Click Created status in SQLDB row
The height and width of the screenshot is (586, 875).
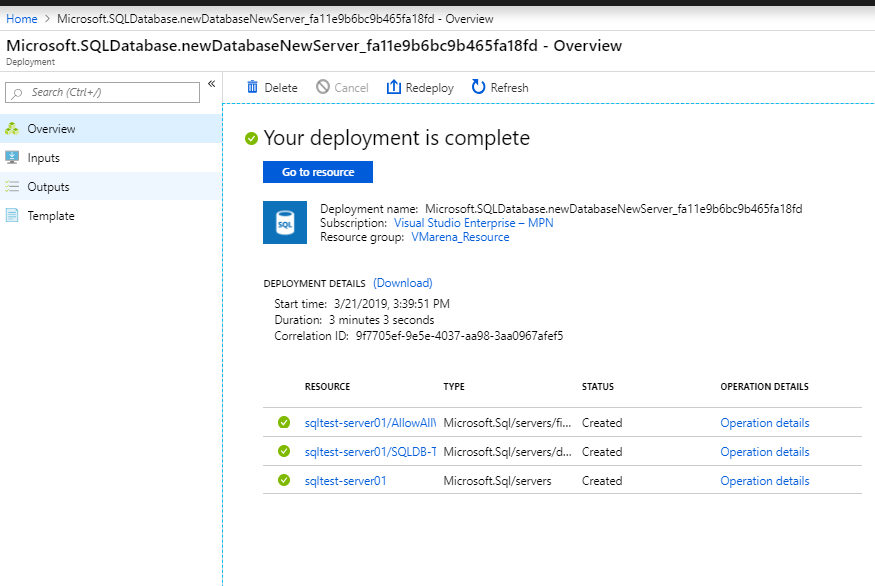pyautogui.click(x=602, y=452)
